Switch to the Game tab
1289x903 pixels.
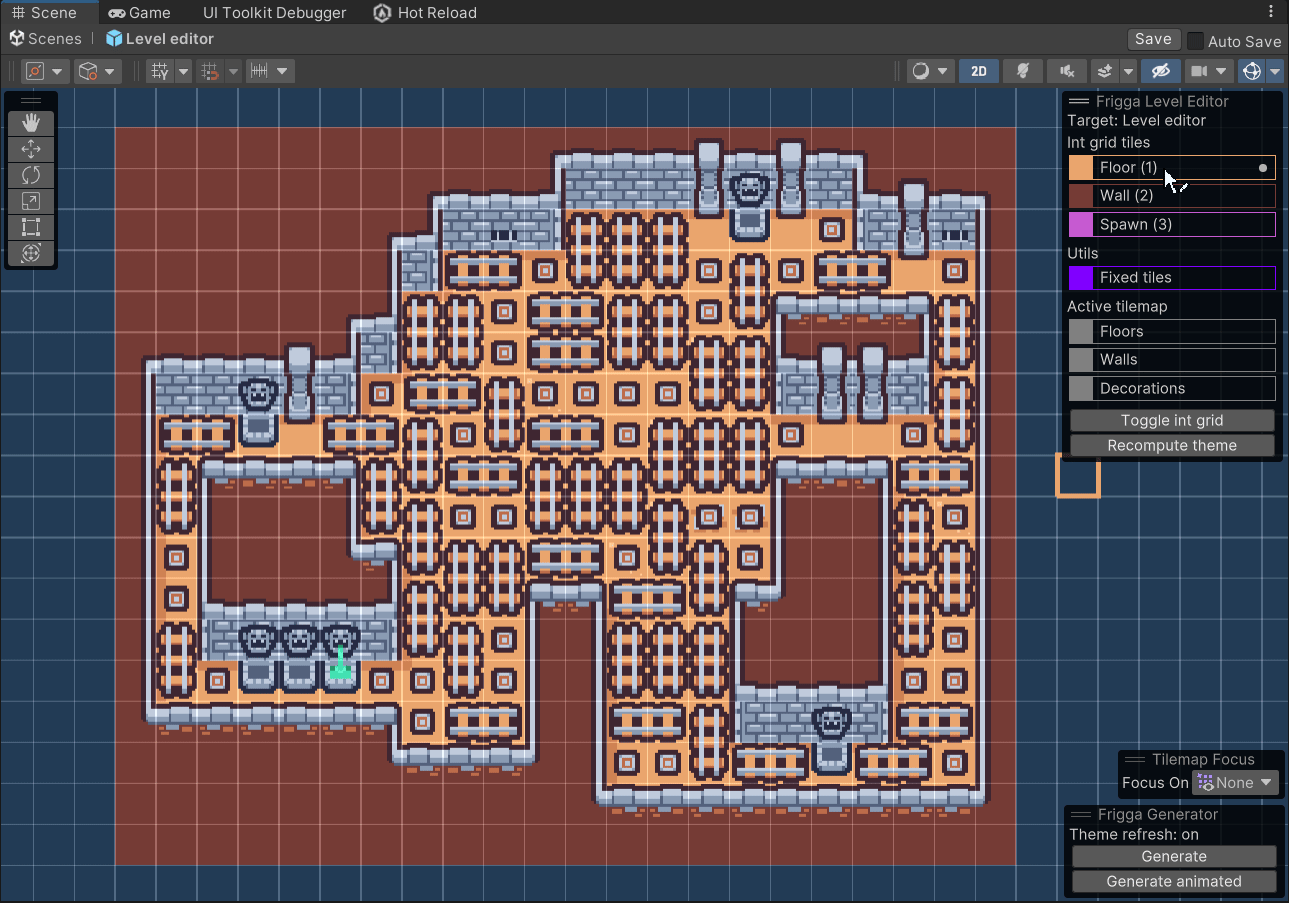tap(140, 12)
